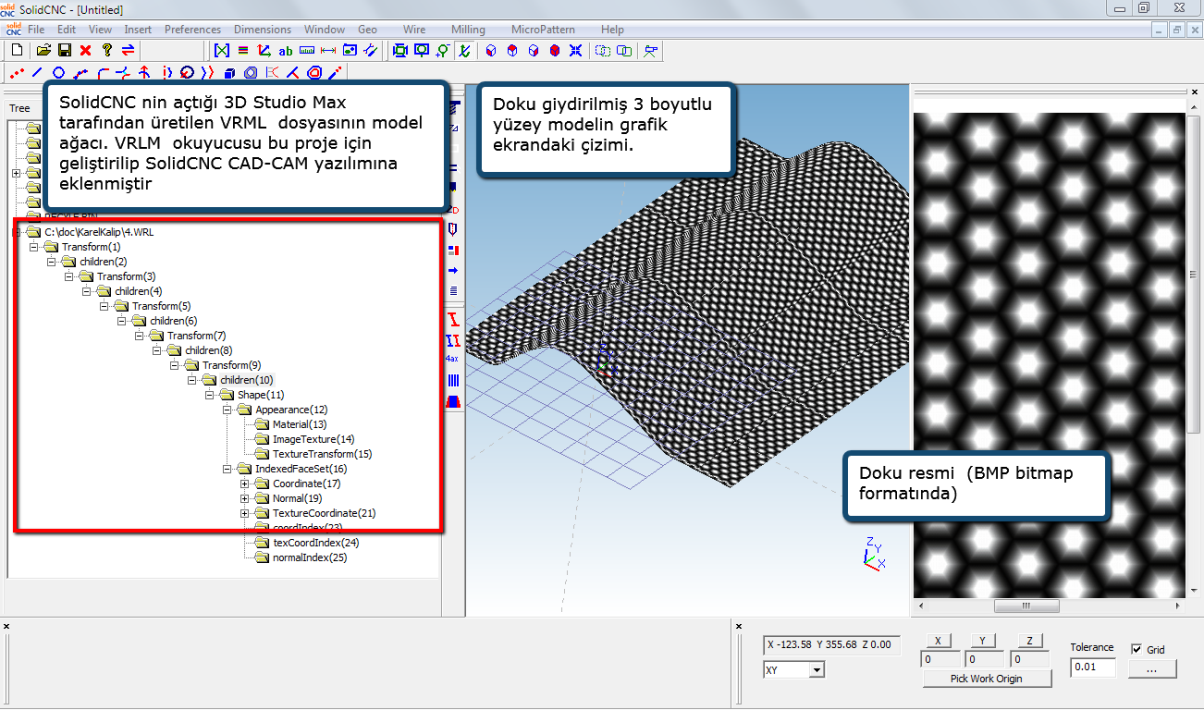Click the red X delete icon

pos(85,50)
